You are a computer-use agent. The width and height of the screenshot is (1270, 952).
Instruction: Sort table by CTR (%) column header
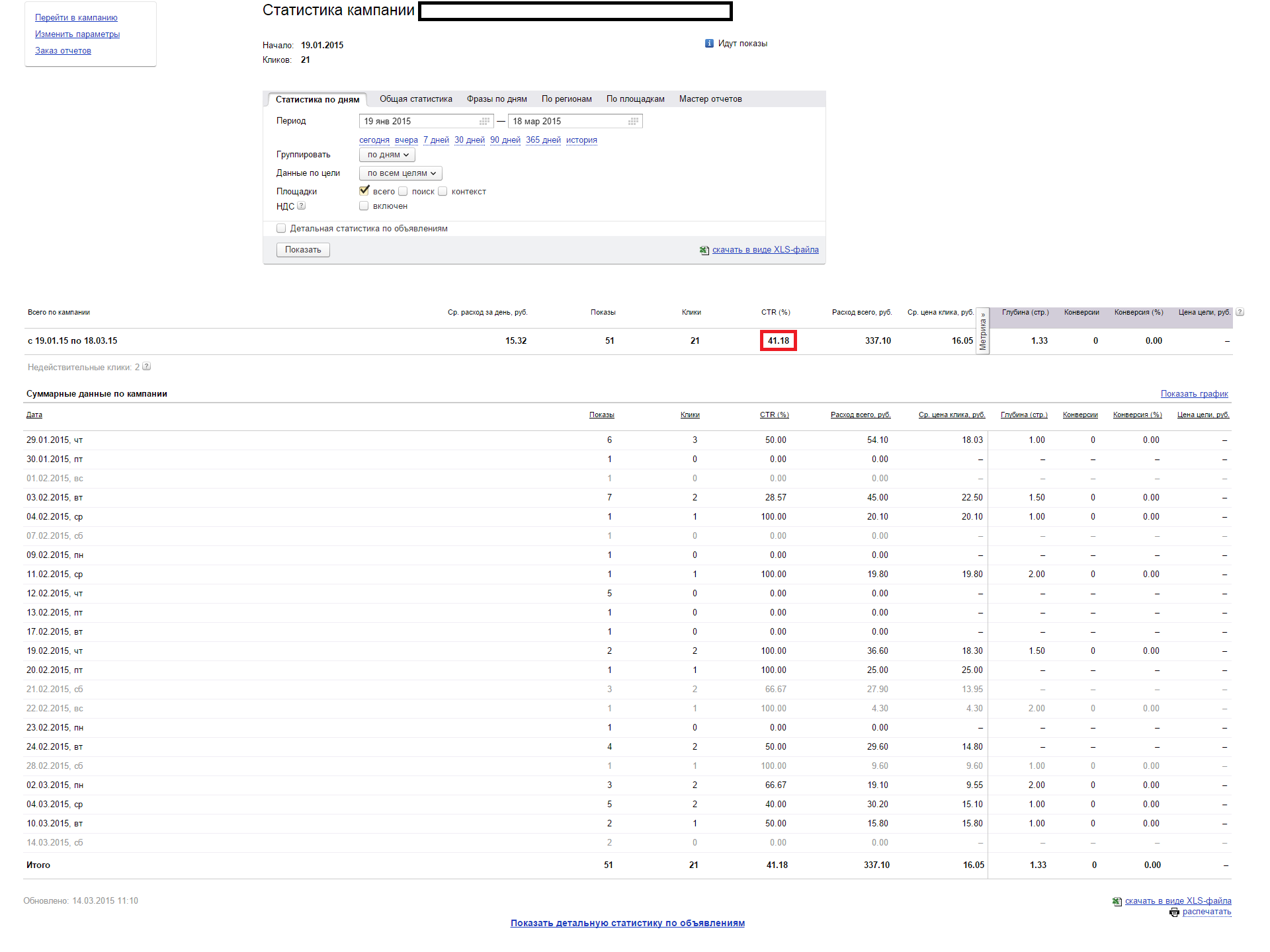[775, 415]
